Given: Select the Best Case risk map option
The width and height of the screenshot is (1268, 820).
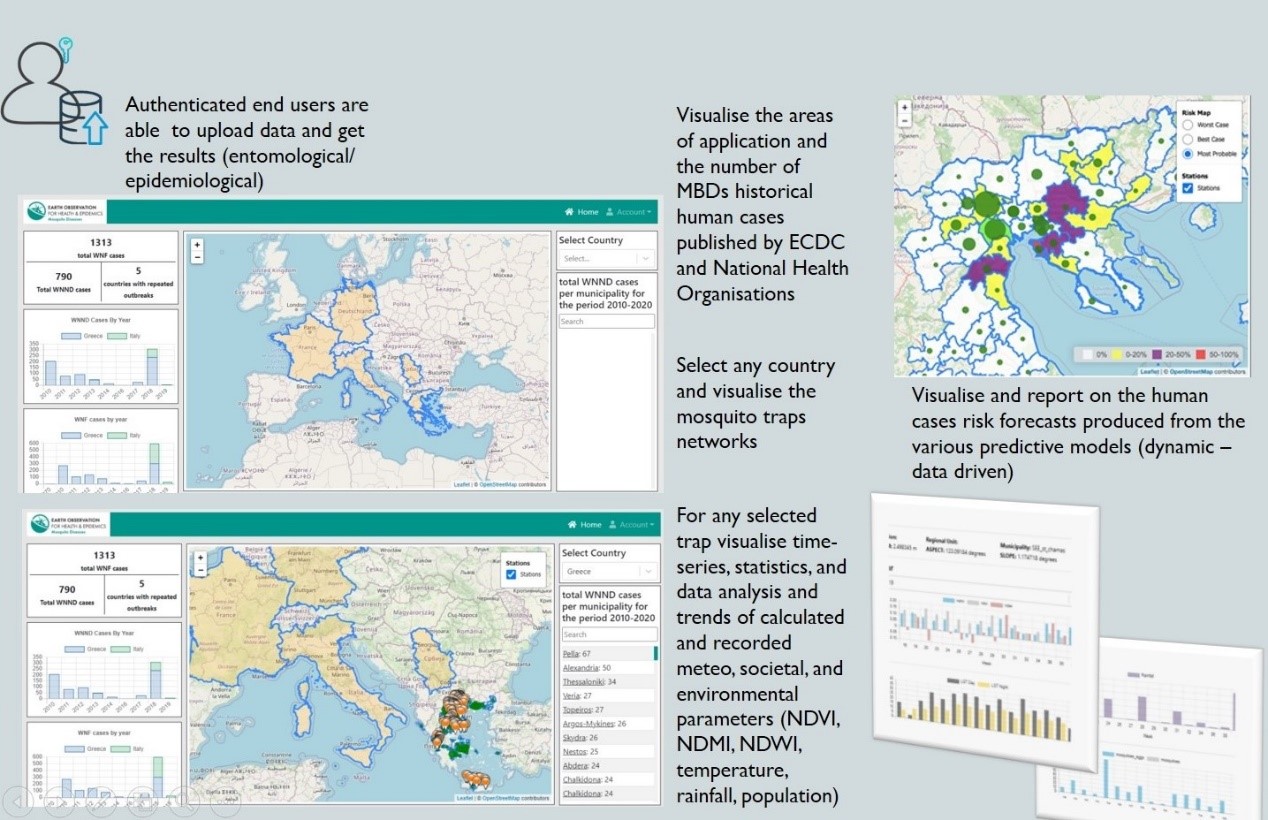Looking at the screenshot, I should click(1187, 140).
